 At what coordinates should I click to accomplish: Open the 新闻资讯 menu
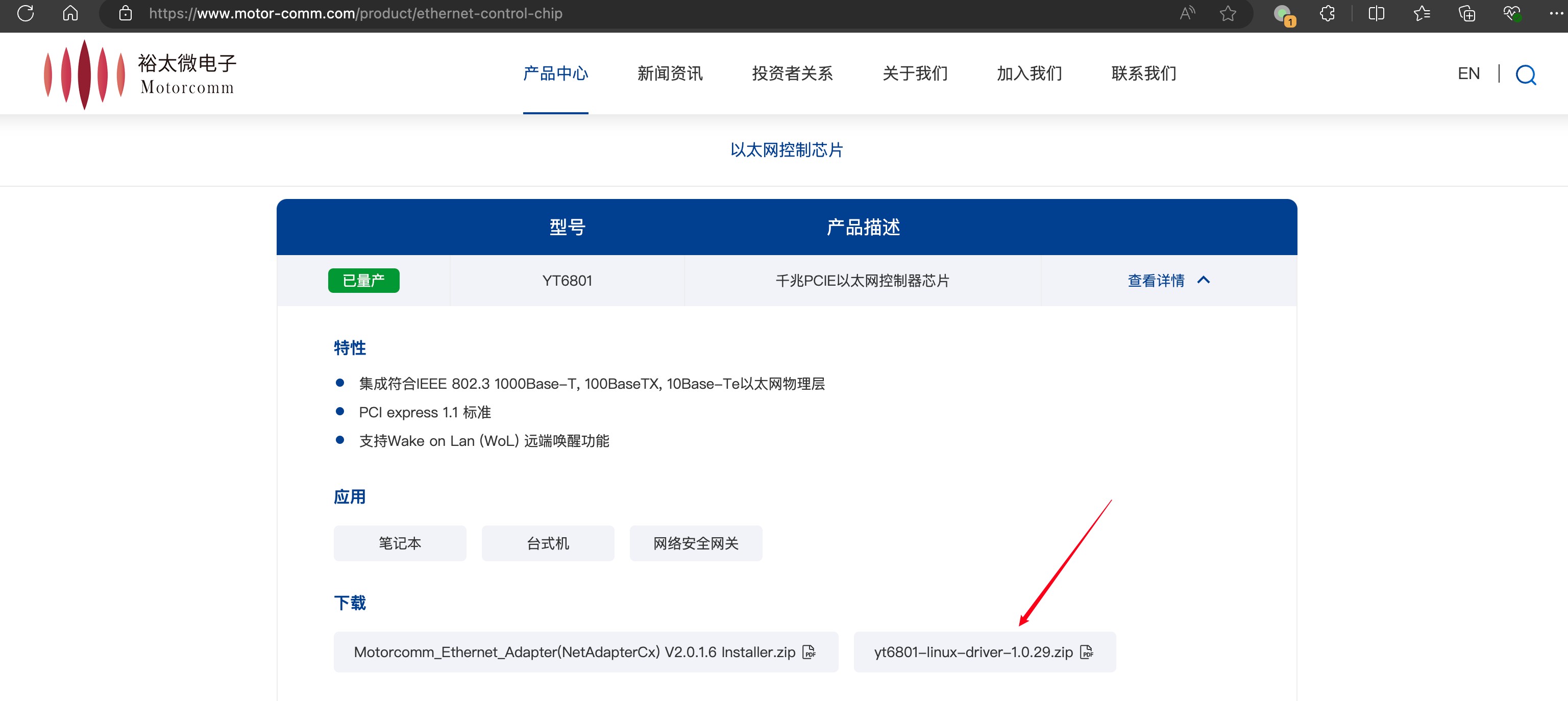(x=670, y=73)
